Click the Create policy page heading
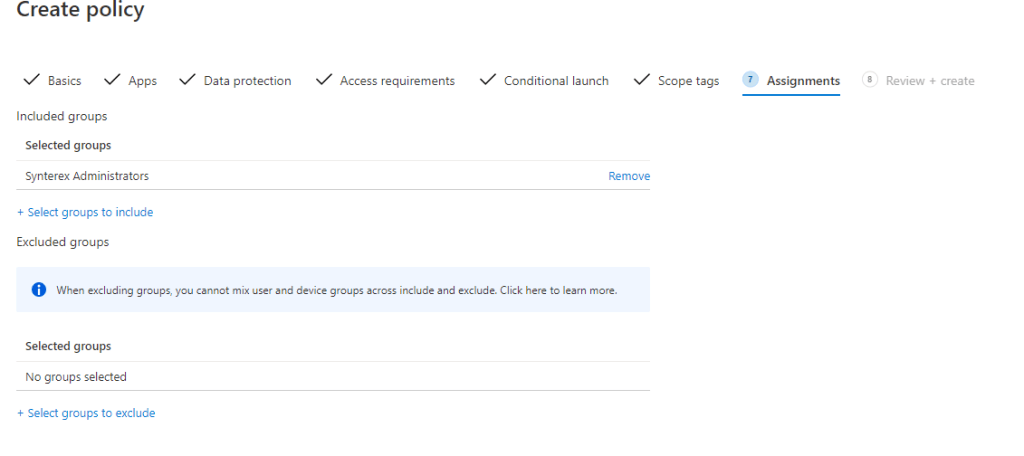Viewport: 1024px width, 456px height. click(81, 11)
